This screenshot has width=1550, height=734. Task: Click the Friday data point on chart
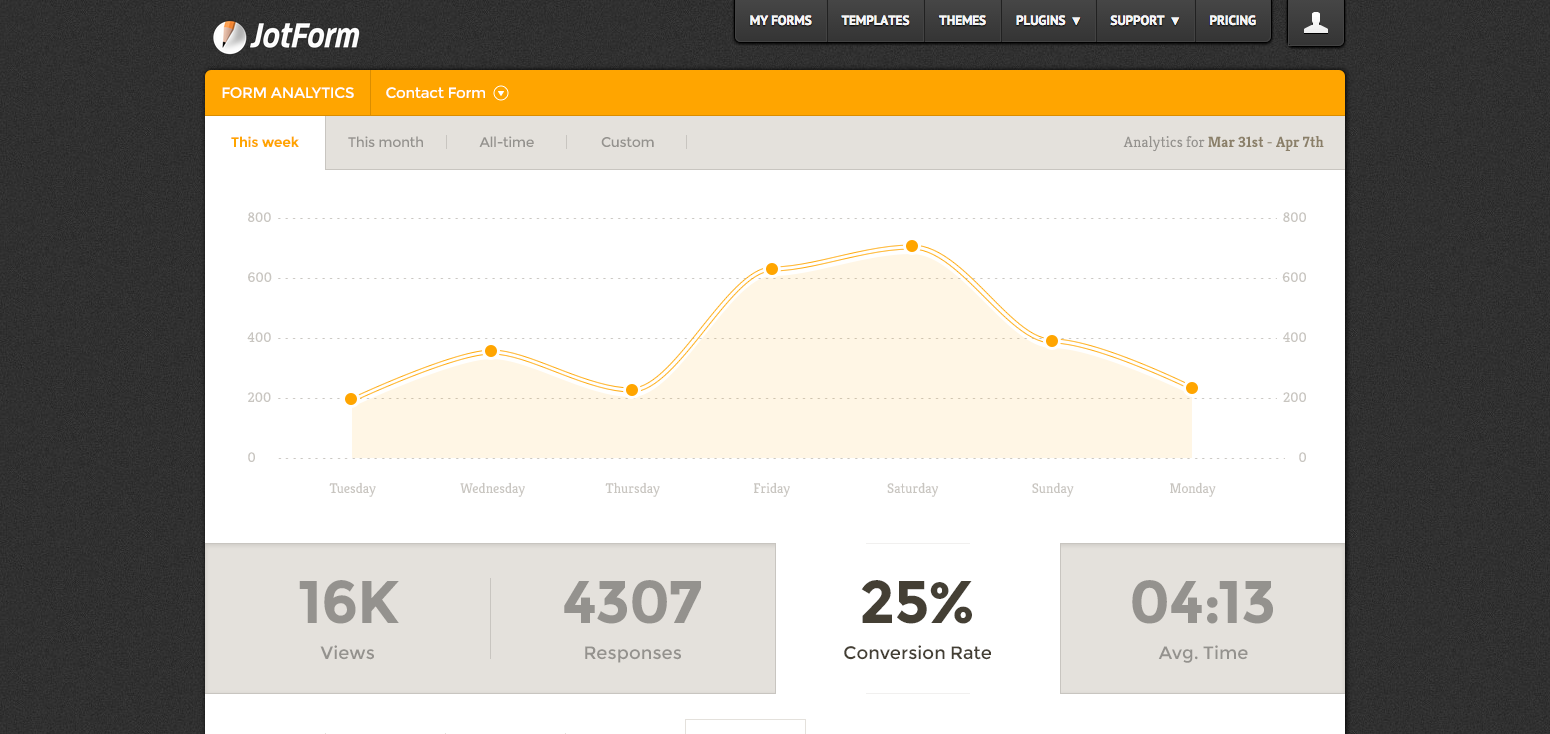pyautogui.click(x=772, y=269)
